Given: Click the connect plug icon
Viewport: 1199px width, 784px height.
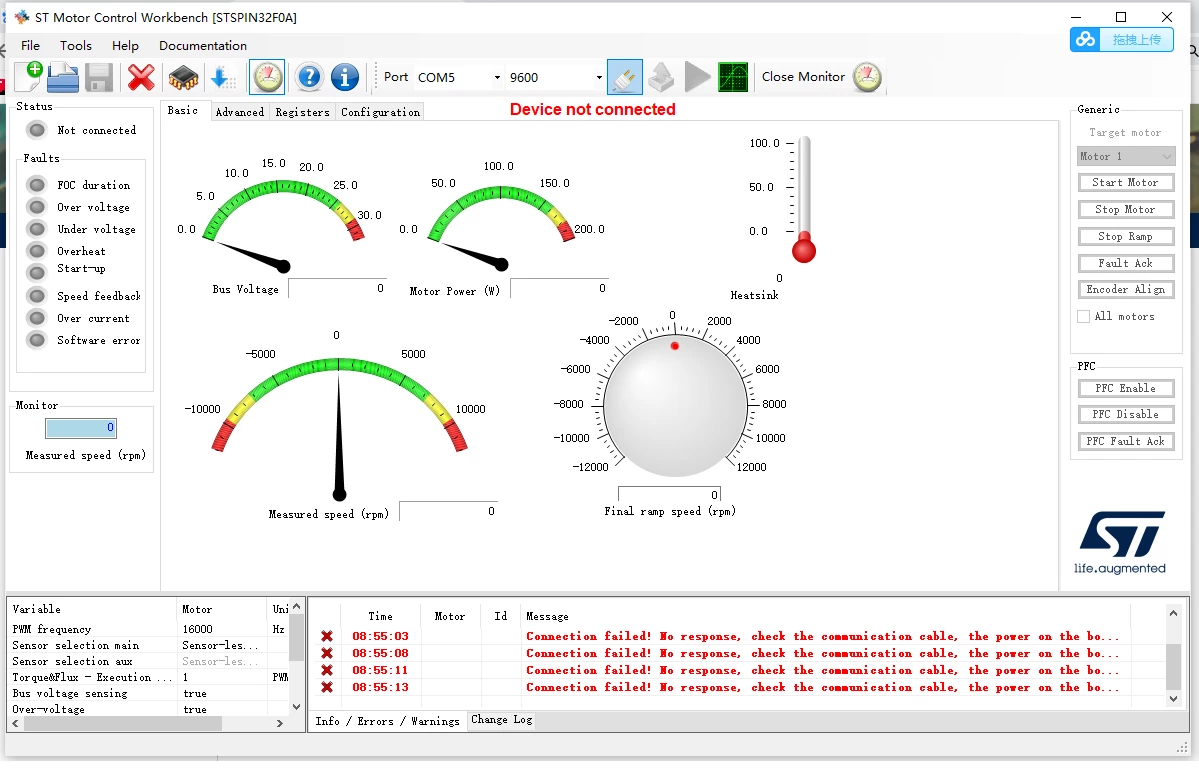Looking at the screenshot, I should 625,76.
